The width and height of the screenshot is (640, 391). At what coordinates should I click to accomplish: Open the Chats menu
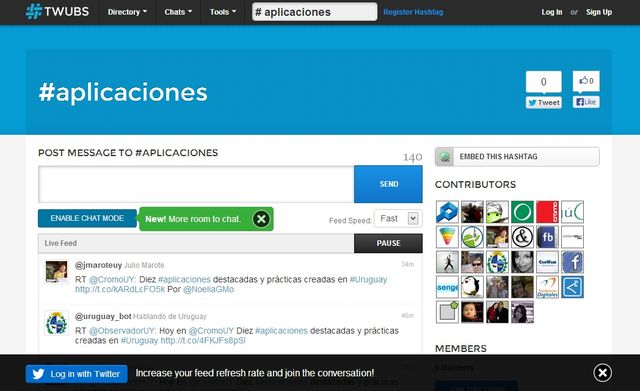tap(178, 12)
